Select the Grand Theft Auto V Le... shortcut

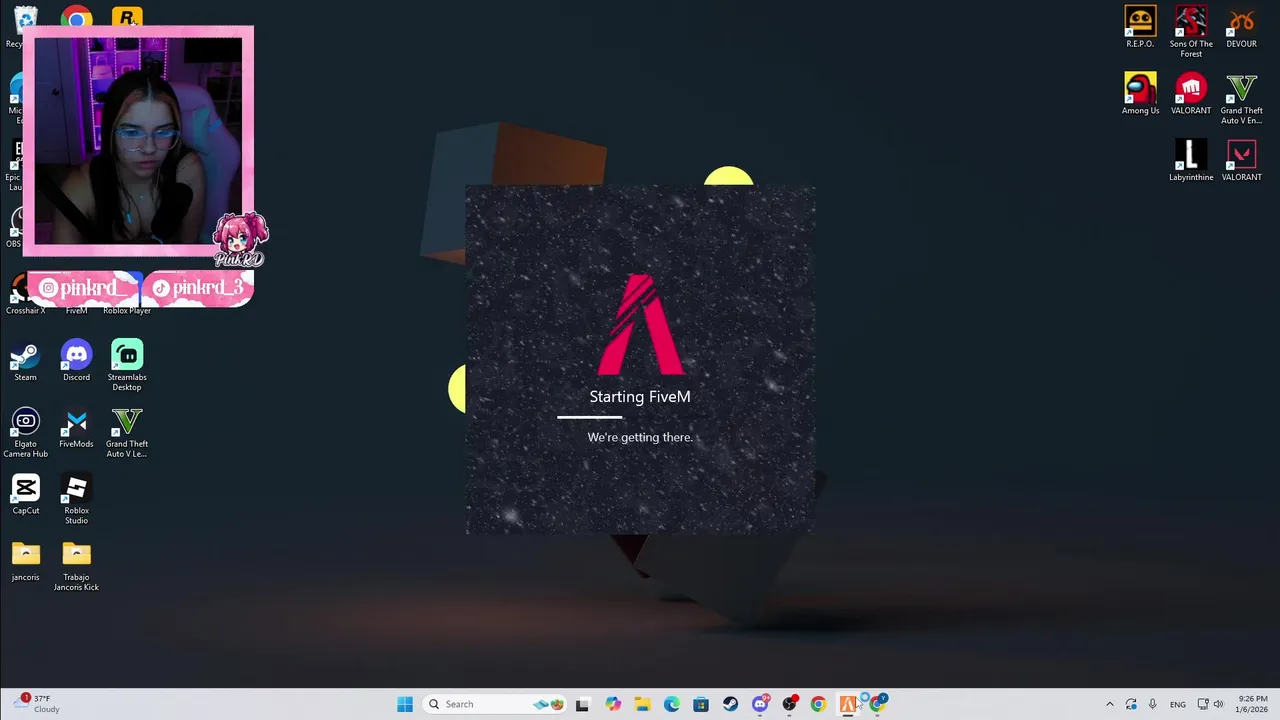click(x=127, y=433)
